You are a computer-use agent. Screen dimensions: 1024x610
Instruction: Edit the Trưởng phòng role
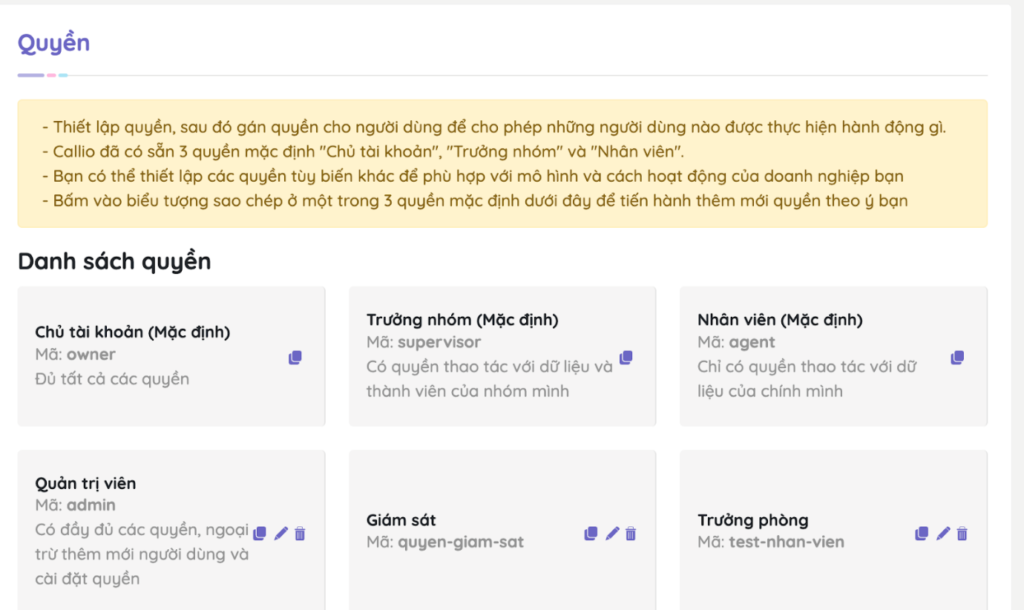(x=941, y=534)
